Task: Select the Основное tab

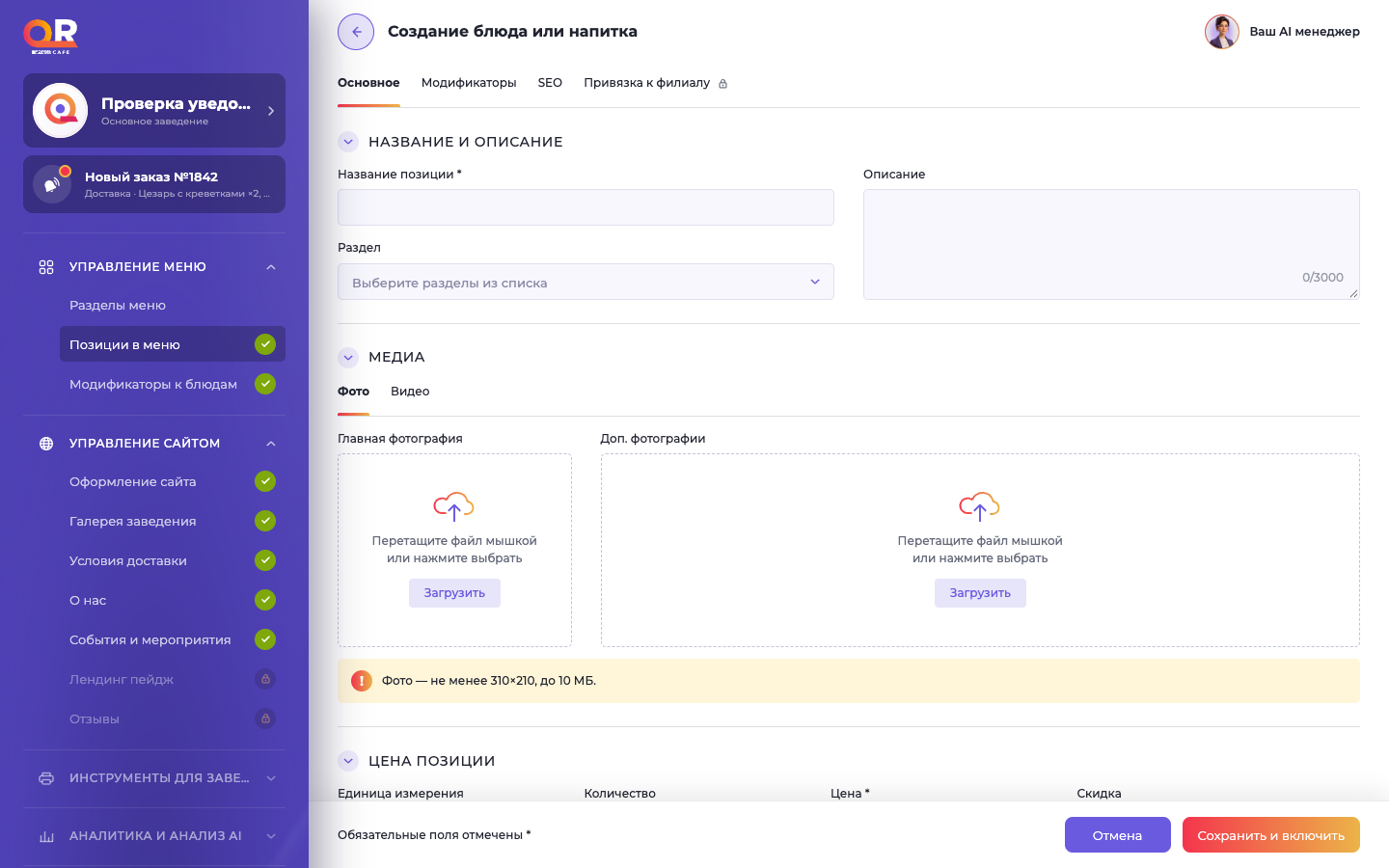Action: coord(368,83)
